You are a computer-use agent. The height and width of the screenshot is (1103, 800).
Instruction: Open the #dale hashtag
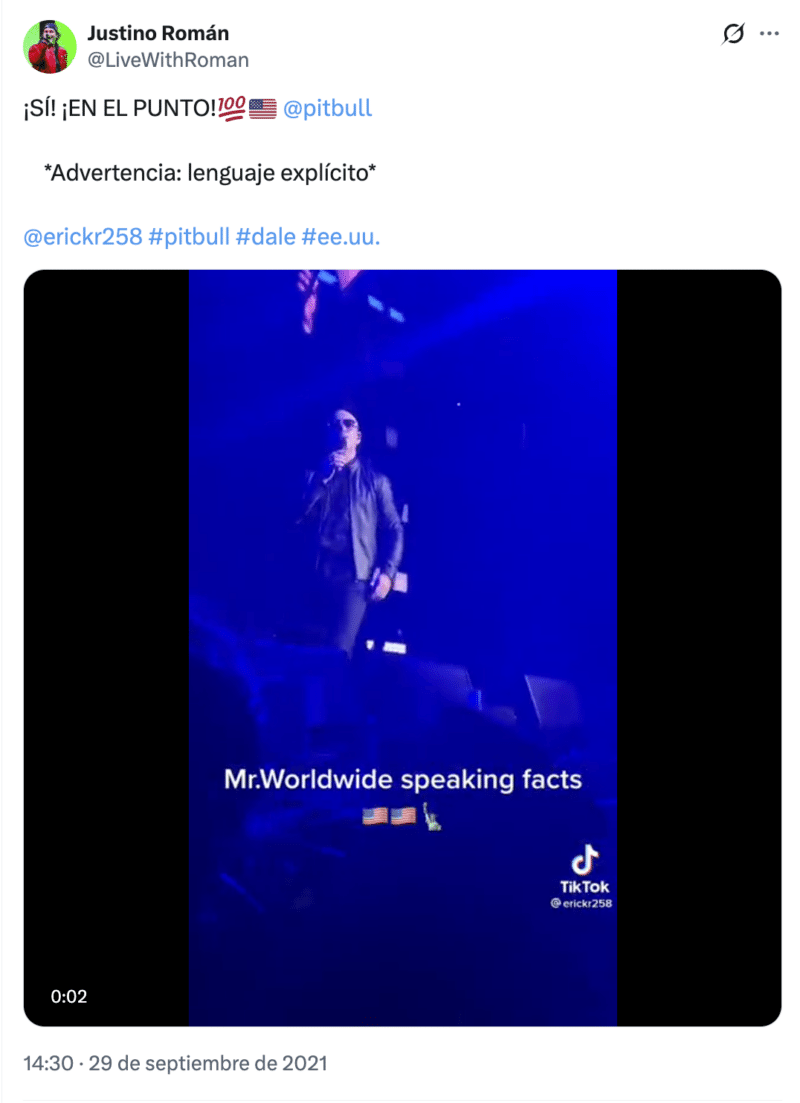(265, 236)
